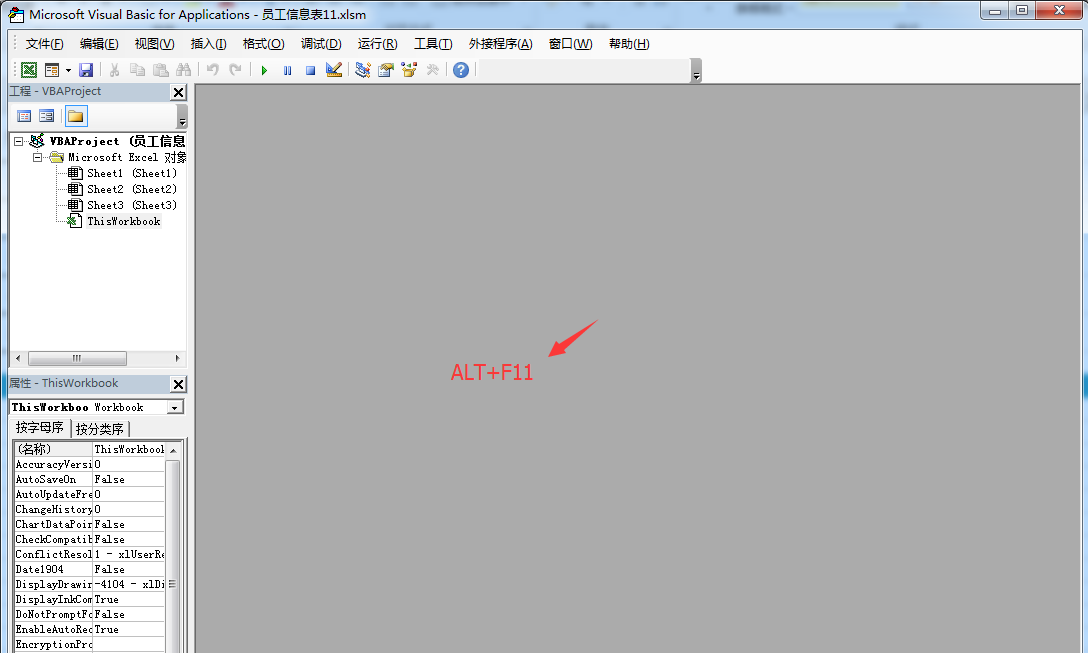Open the Insert object dropdown arrow
The image size is (1088, 653).
click(68, 70)
